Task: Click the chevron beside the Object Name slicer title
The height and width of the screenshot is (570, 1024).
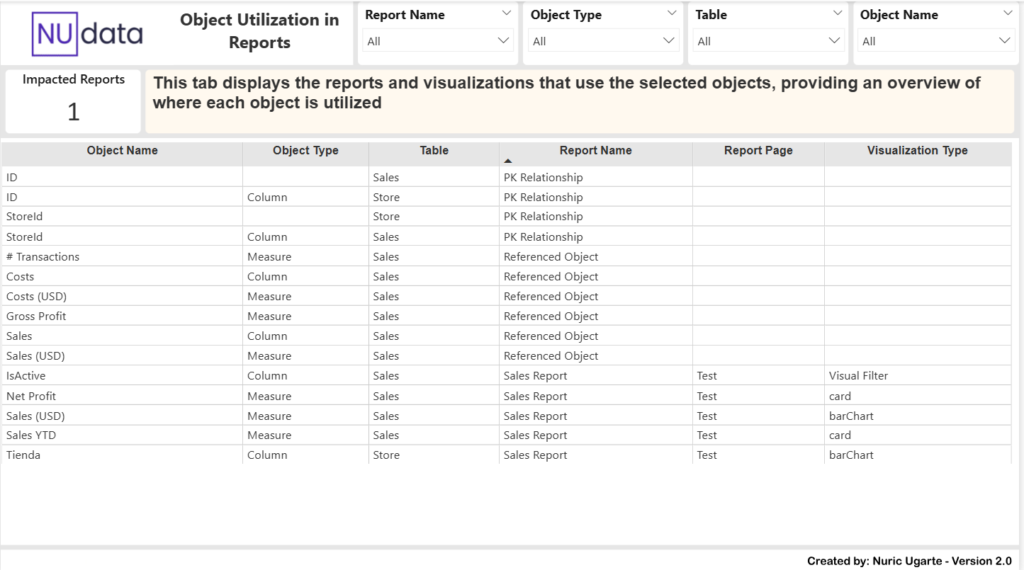Action: pos(1004,14)
